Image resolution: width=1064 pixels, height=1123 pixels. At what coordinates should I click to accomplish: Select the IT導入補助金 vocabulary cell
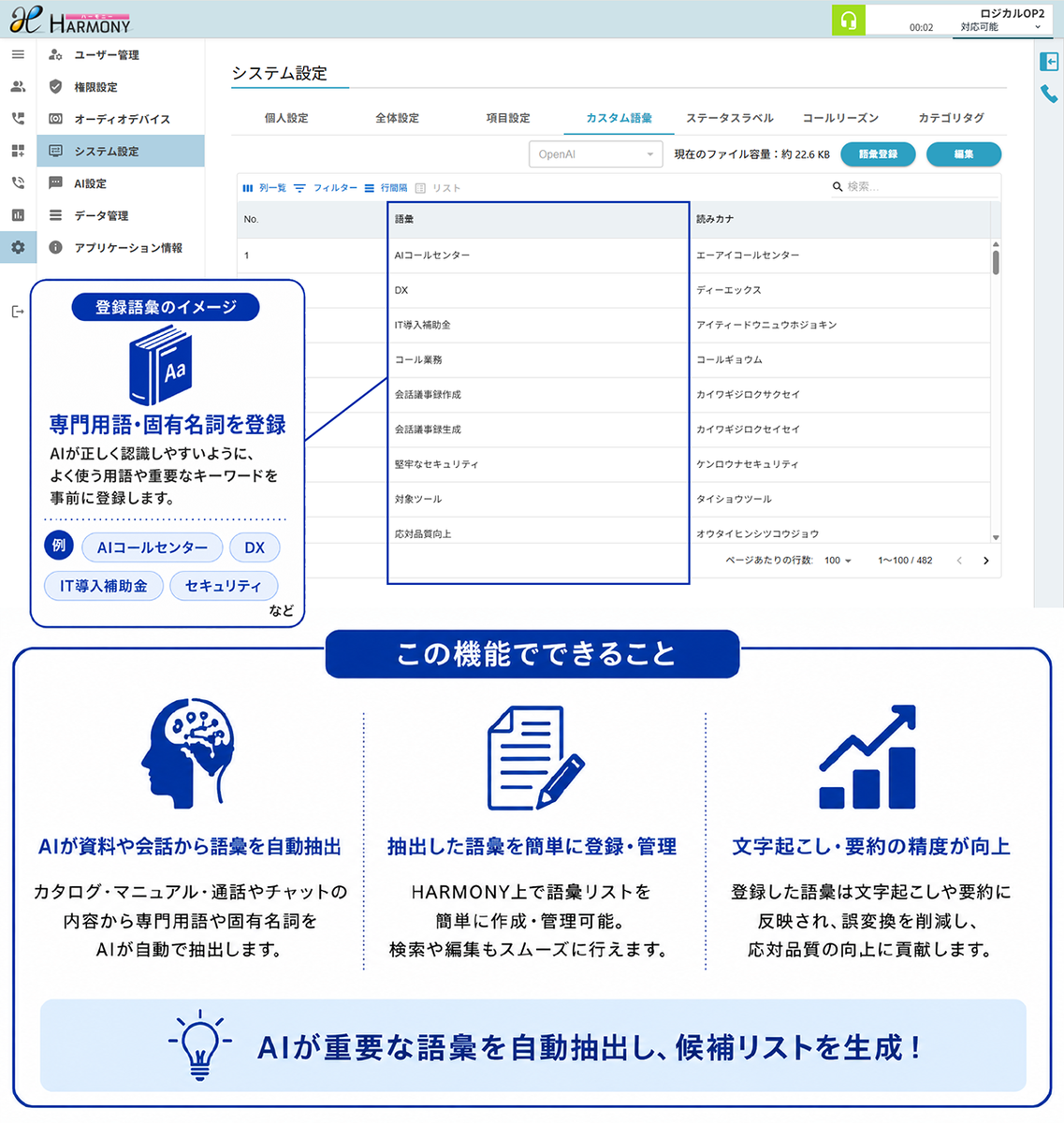pyautogui.click(x=538, y=325)
